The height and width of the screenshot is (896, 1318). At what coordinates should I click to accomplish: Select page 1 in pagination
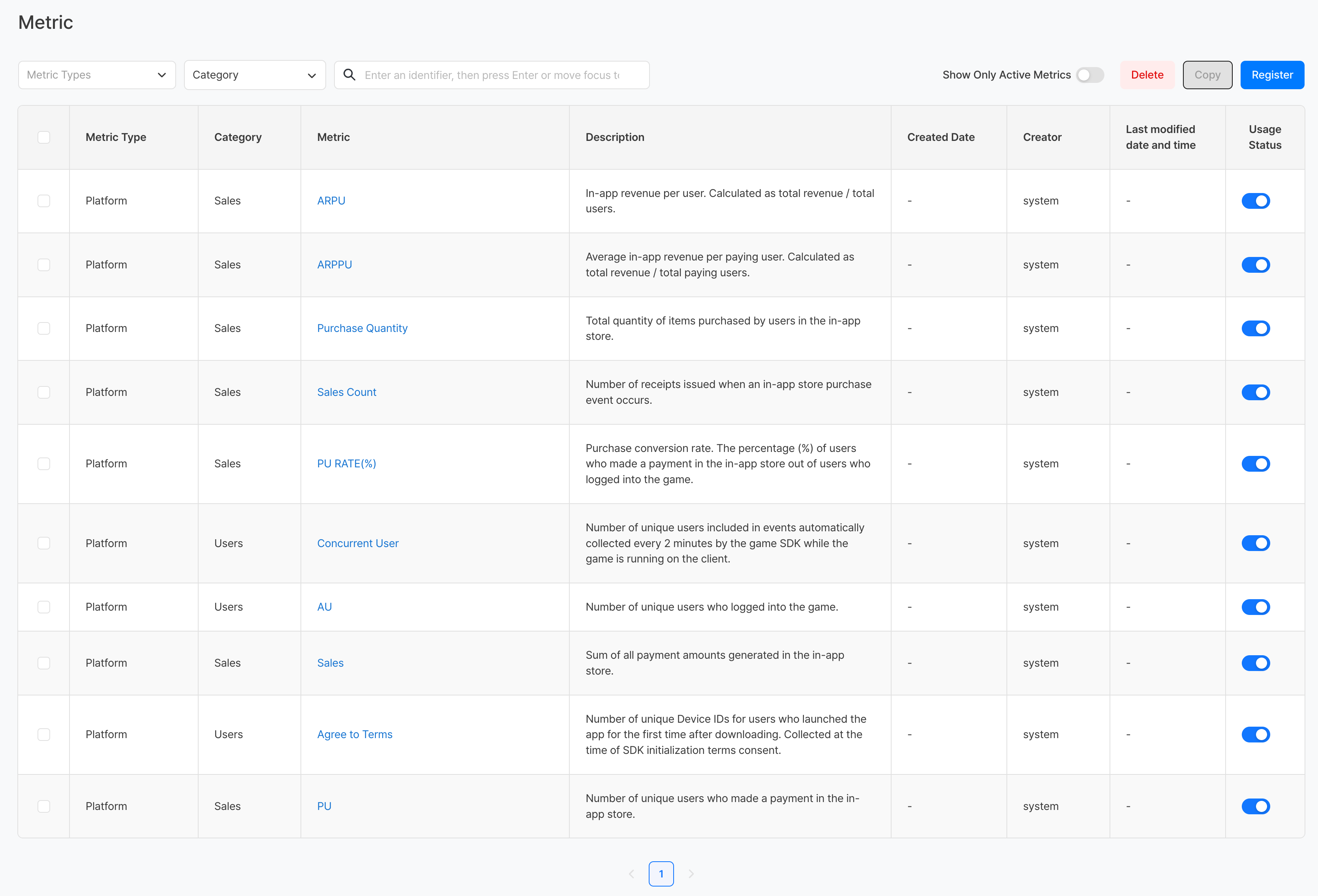661,874
